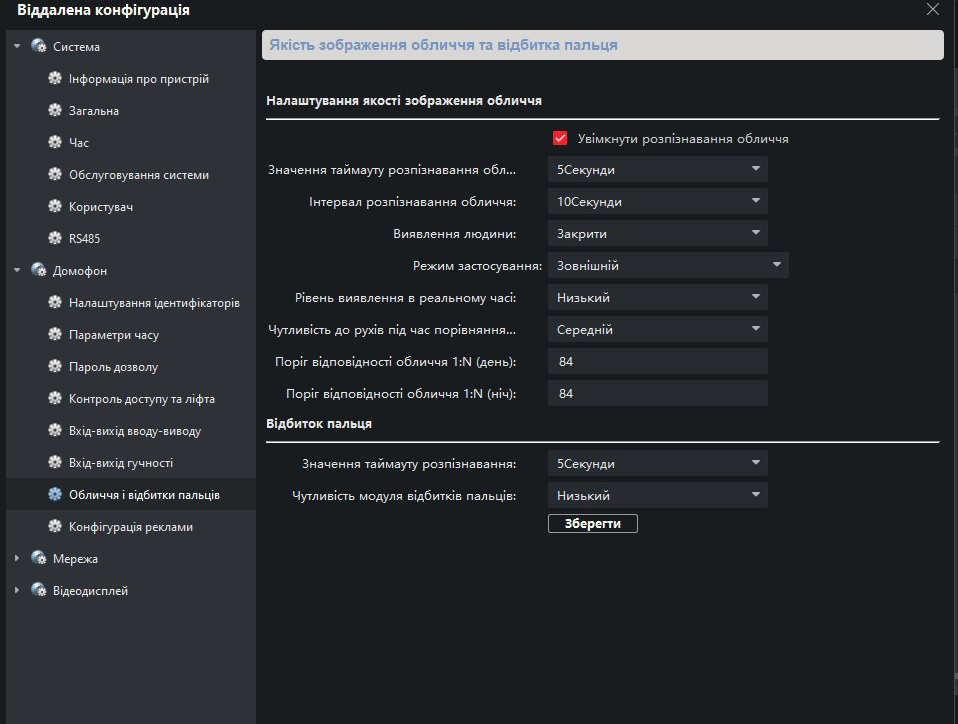
Task: Collapse the Система tree section
Action: [16, 47]
